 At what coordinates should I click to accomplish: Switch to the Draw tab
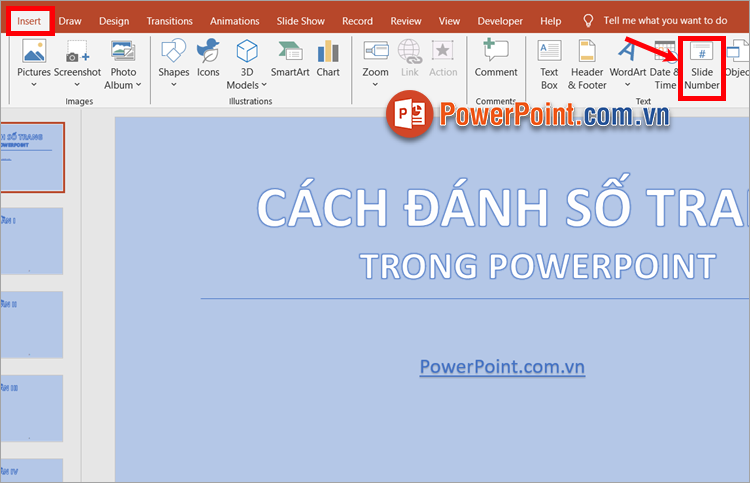(x=70, y=21)
